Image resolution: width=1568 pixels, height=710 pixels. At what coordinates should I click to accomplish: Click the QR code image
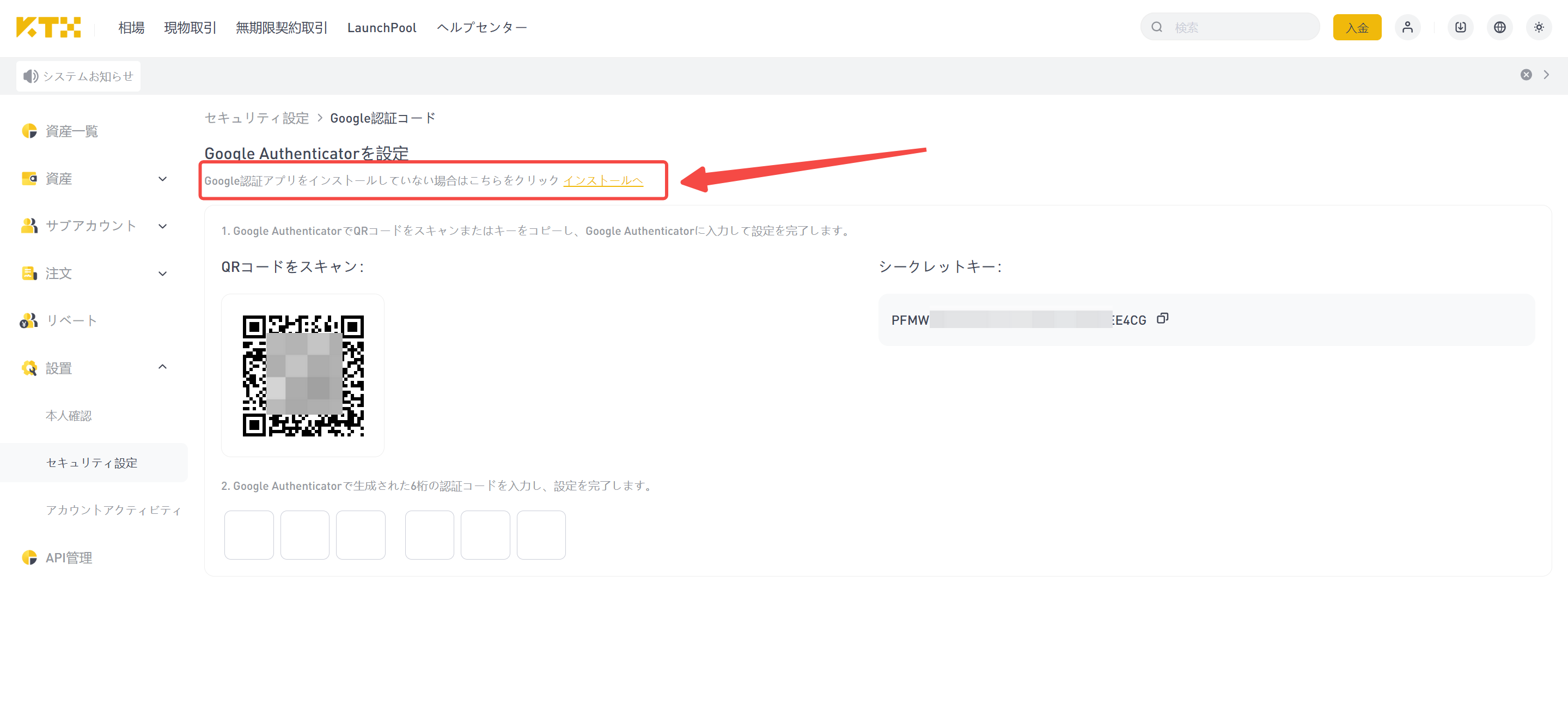pyautogui.click(x=302, y=375)
